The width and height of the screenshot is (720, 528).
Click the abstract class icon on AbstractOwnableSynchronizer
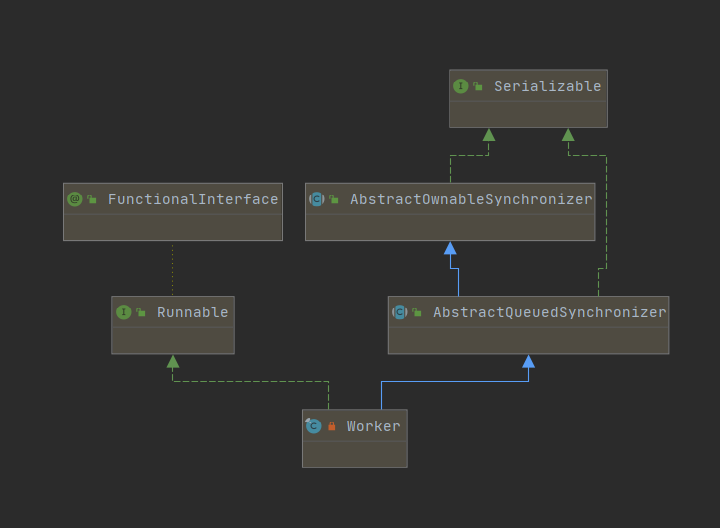coord(317,199)
